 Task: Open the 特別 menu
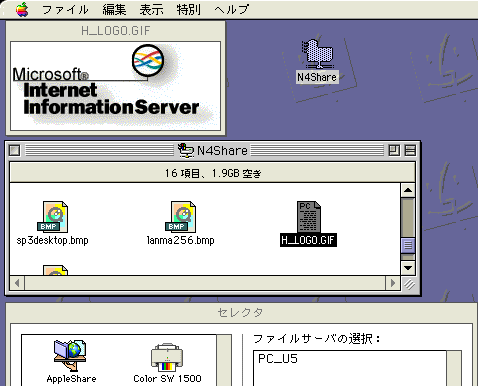189,9
